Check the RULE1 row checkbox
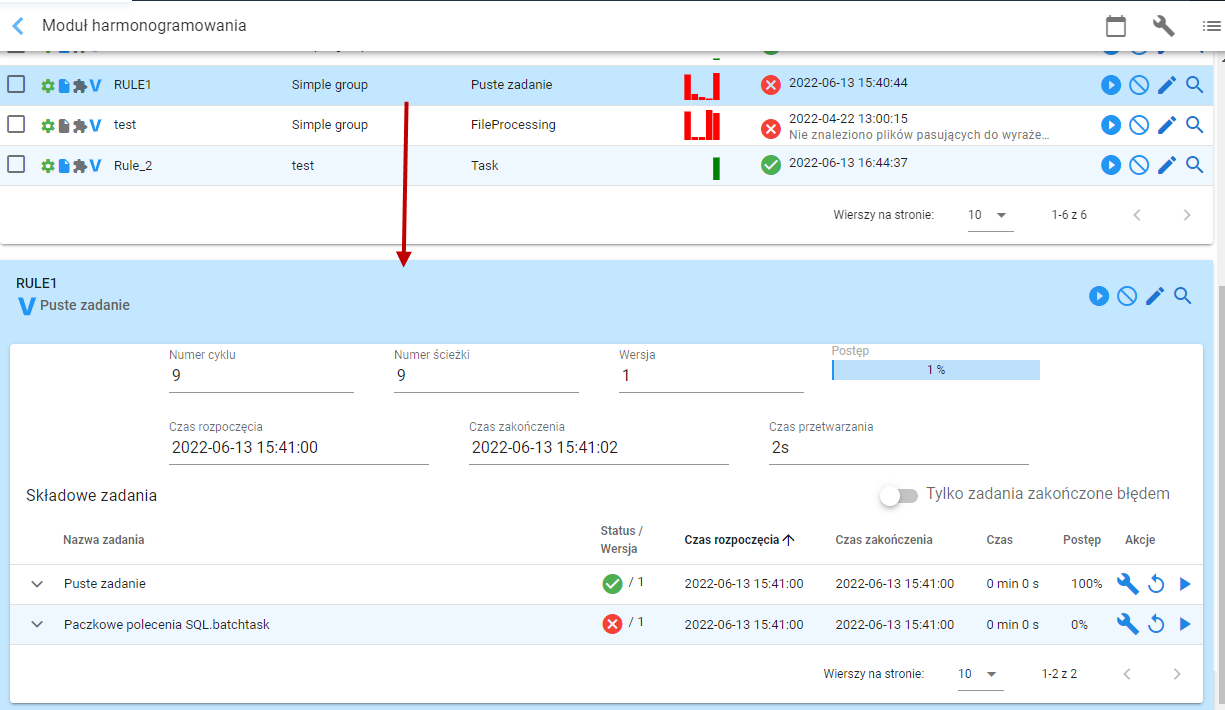This screenshot has width=1225, height=710. 16,85
